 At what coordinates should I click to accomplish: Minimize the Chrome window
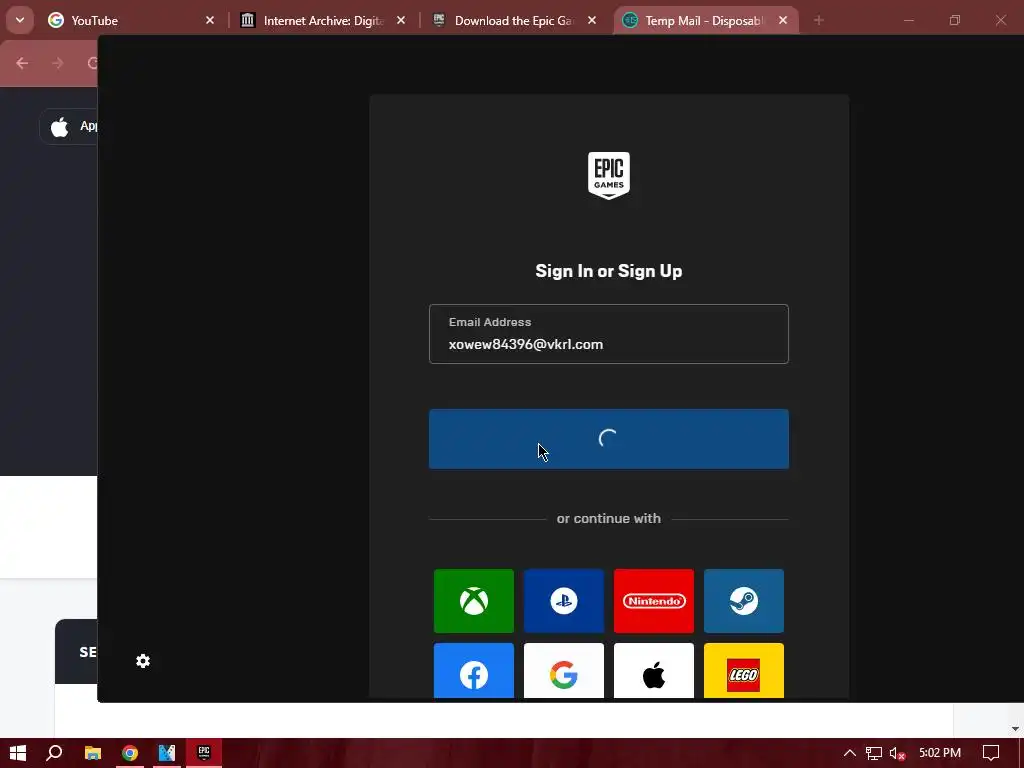[908, 20]
